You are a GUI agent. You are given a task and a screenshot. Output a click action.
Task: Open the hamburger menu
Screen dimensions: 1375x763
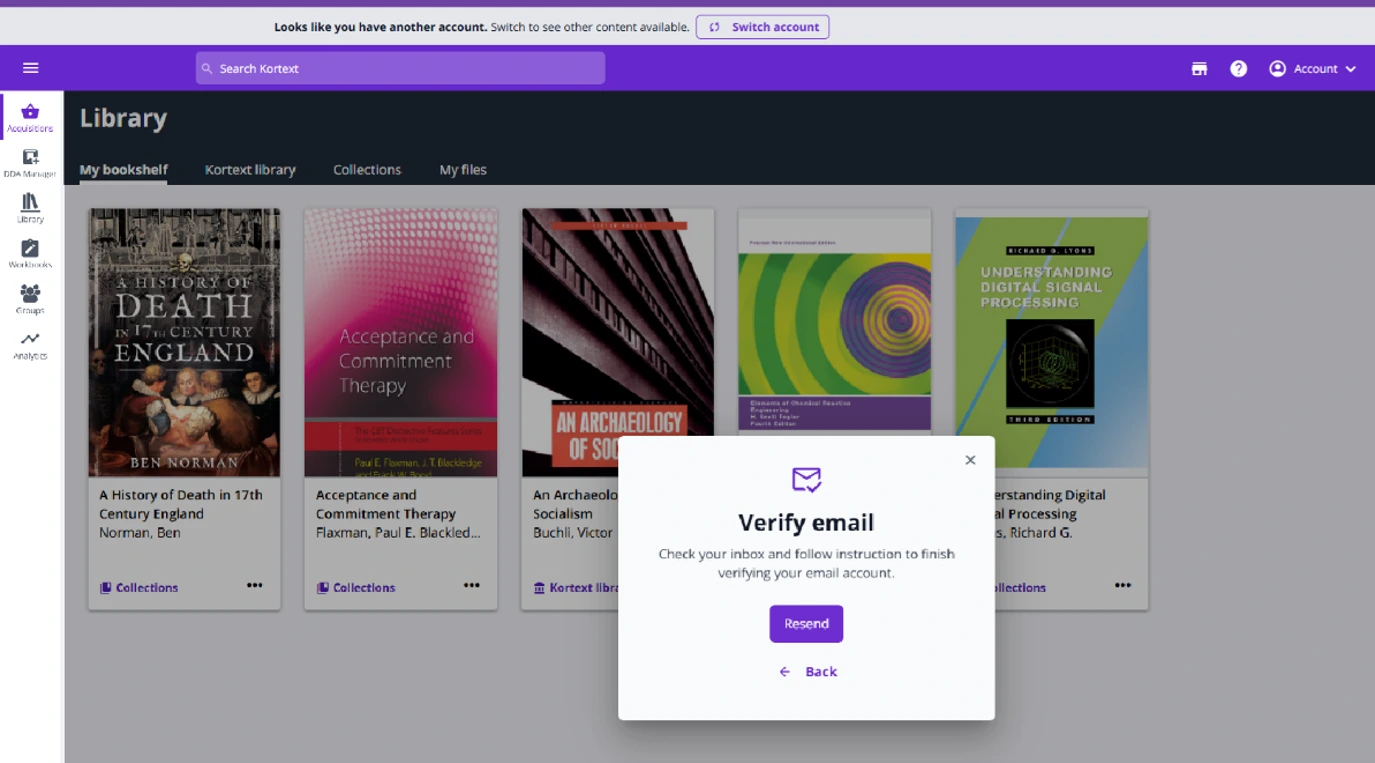(30, 68)
